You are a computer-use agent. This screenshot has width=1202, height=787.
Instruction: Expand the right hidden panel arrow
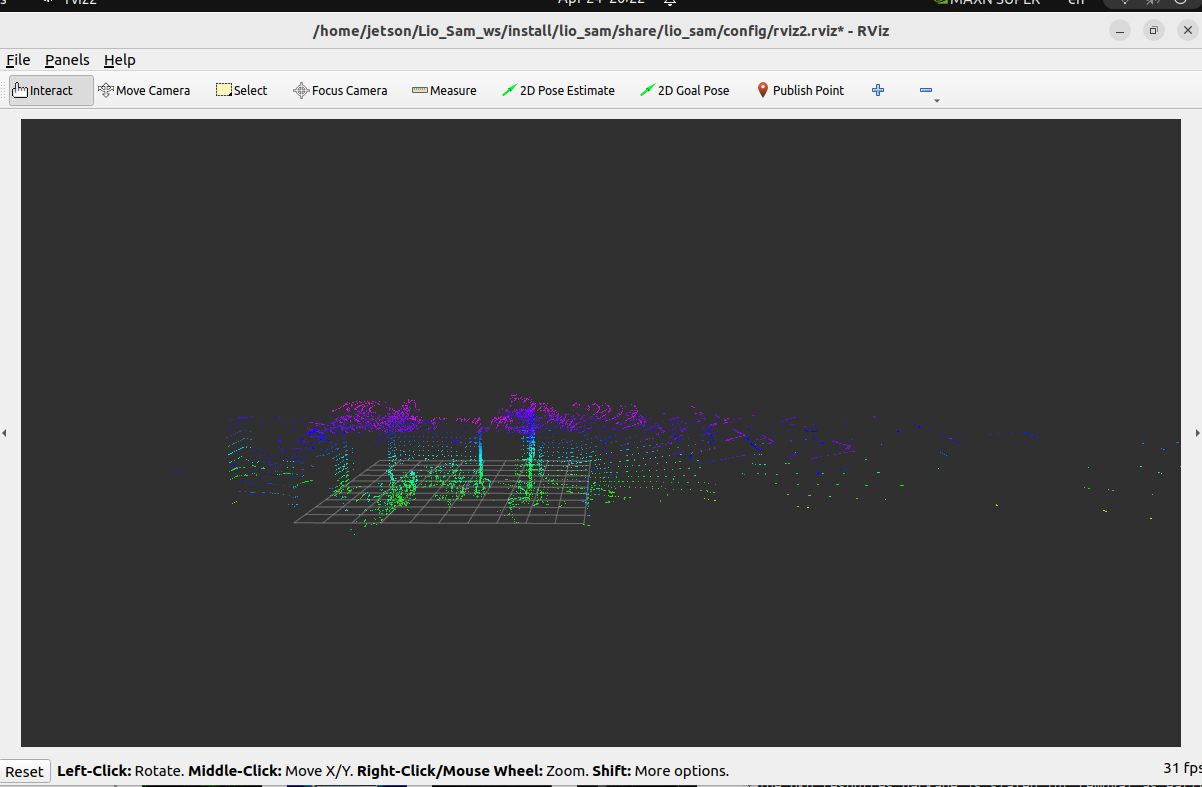pos(1197,433)
